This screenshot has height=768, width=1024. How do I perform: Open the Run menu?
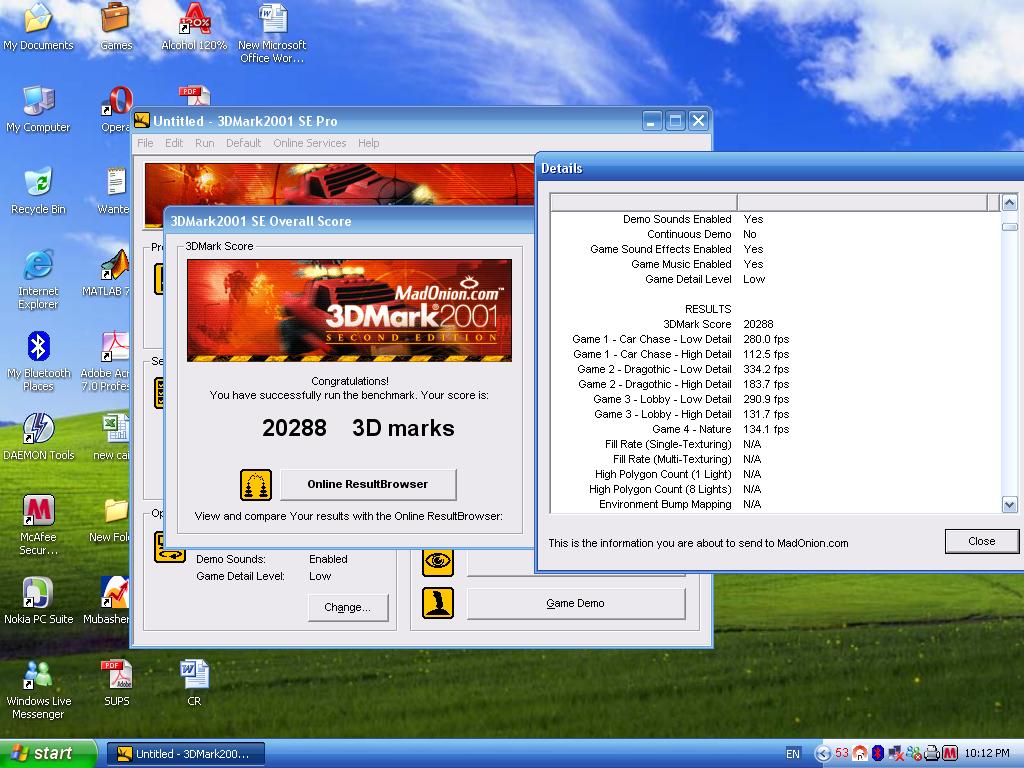[204, 143]
